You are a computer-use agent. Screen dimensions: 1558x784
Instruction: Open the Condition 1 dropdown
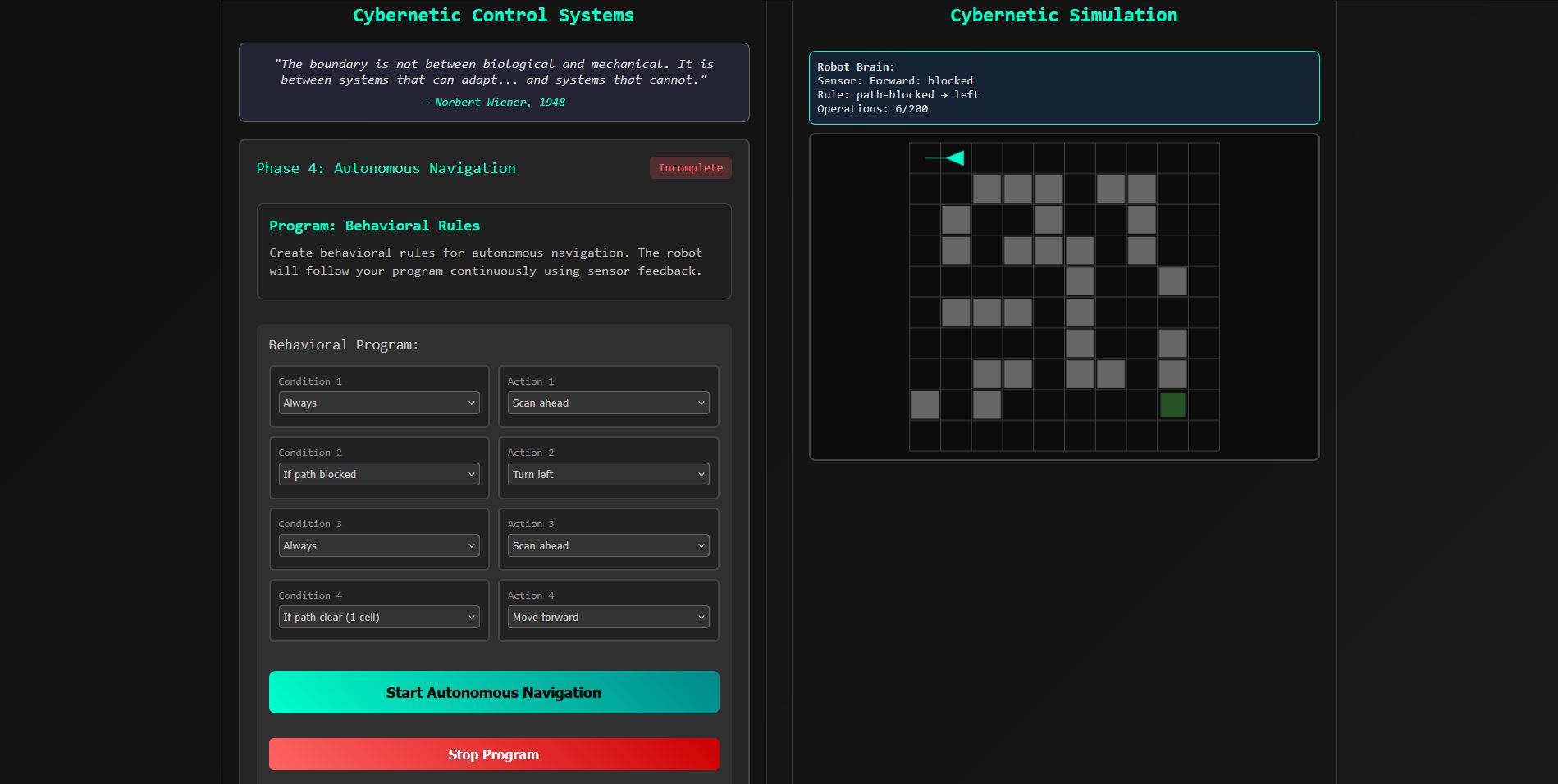[379, 403]
